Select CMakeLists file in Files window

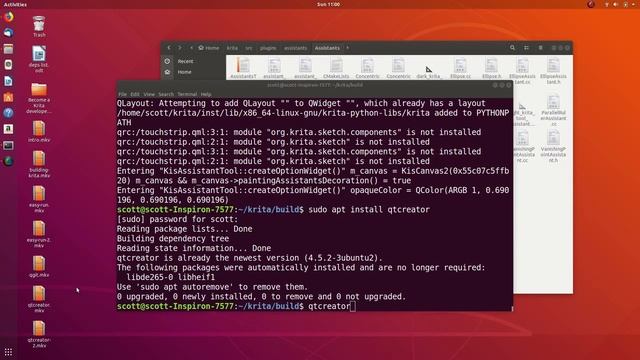click(336, 68)
